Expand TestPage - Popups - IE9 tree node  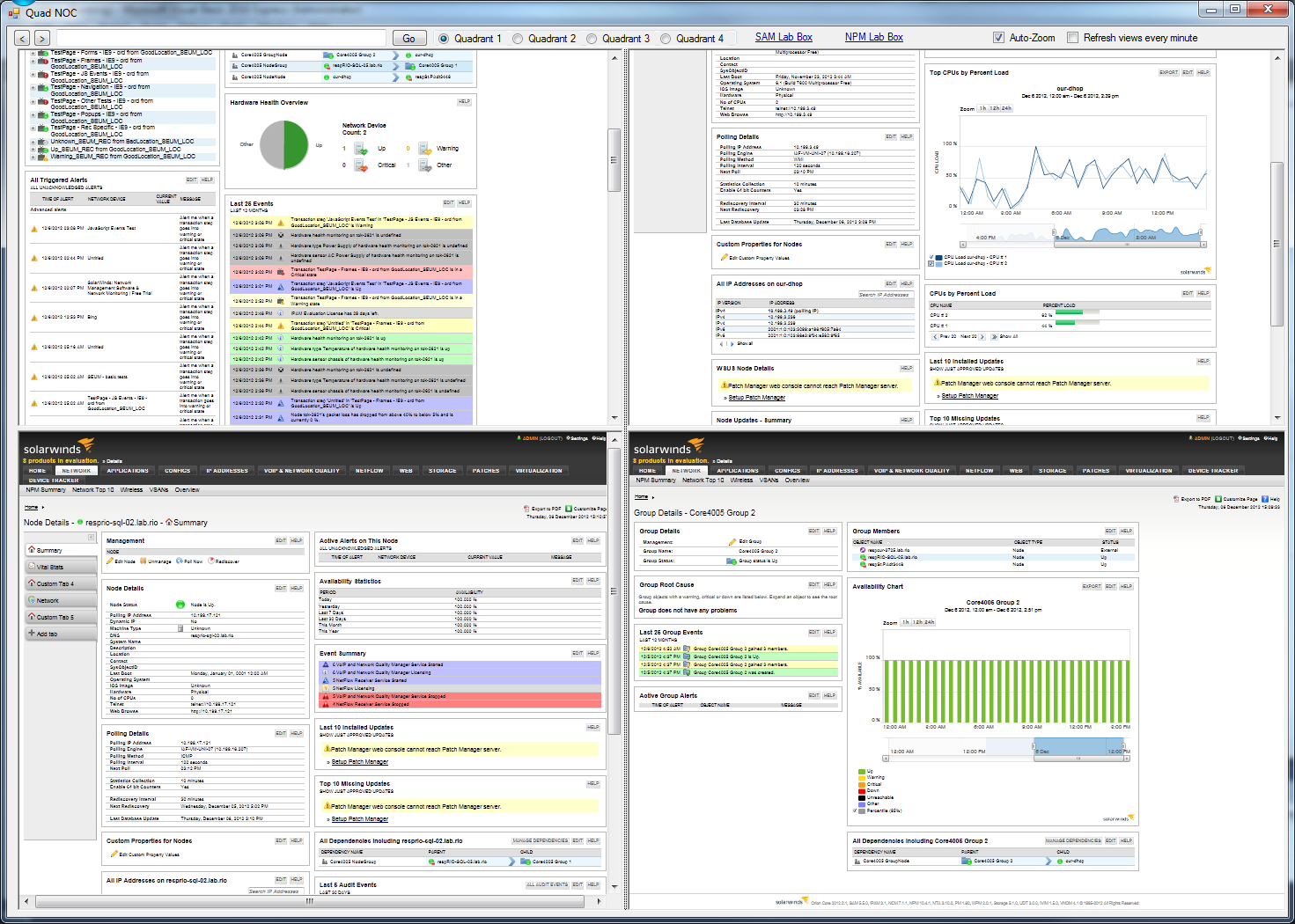pos(33,114)
